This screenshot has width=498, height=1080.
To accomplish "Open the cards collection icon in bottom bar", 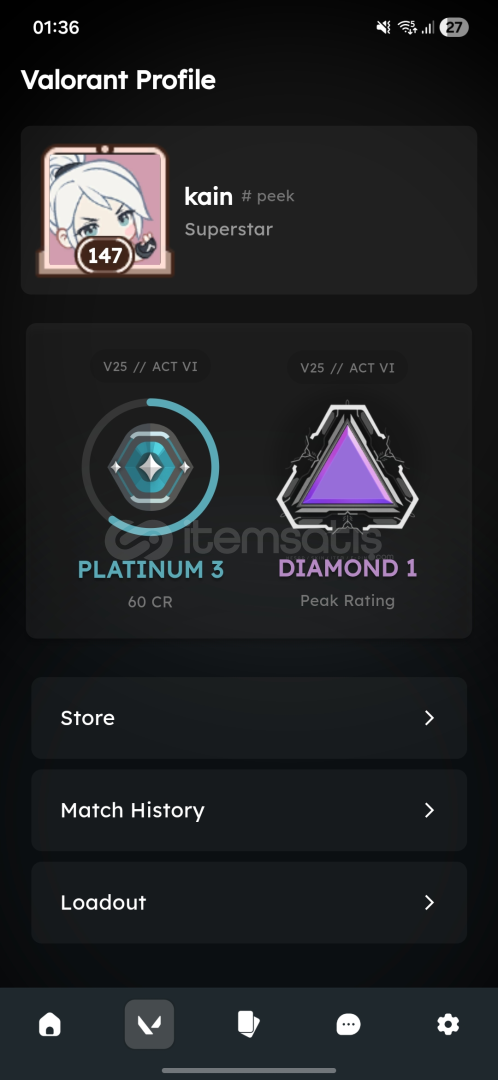I will 249,1024.
